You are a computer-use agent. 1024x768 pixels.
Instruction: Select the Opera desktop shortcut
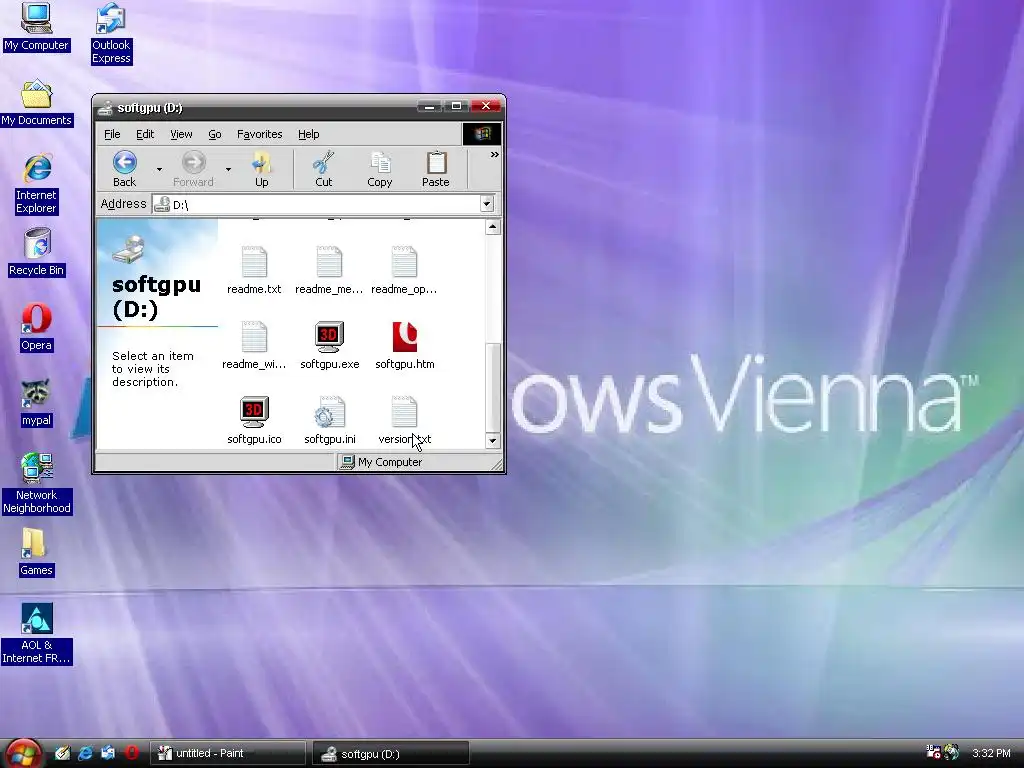pyautogui.click(x=37, y=327)
